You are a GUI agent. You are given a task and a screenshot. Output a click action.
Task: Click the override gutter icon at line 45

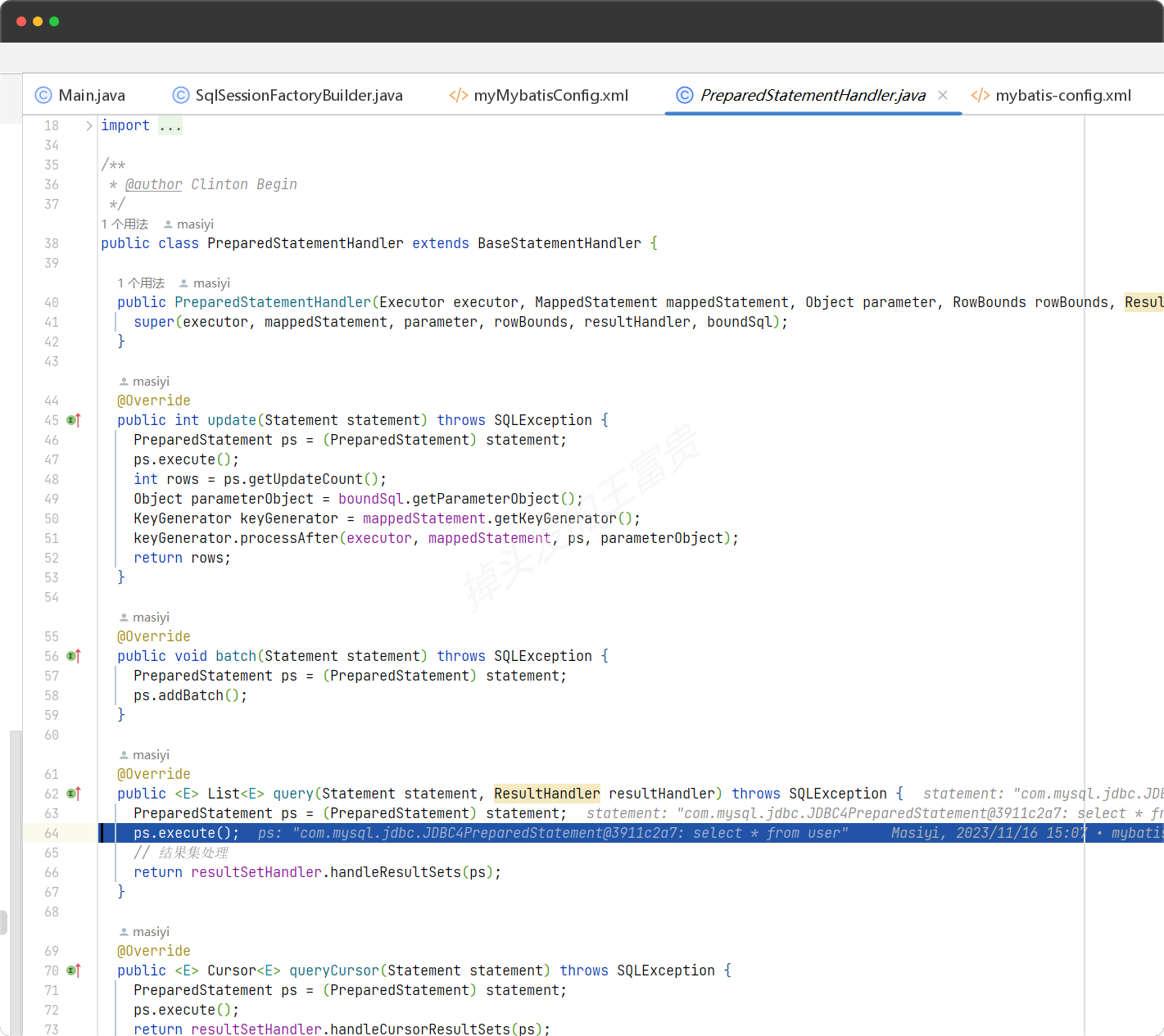[74, 420]
